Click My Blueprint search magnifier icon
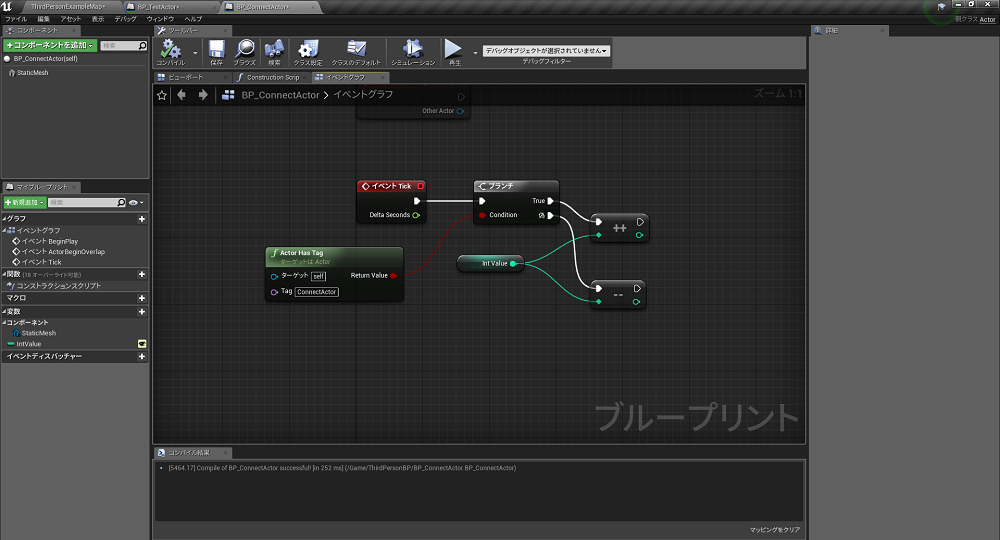 pyautogui.click(x=121, y=203)
